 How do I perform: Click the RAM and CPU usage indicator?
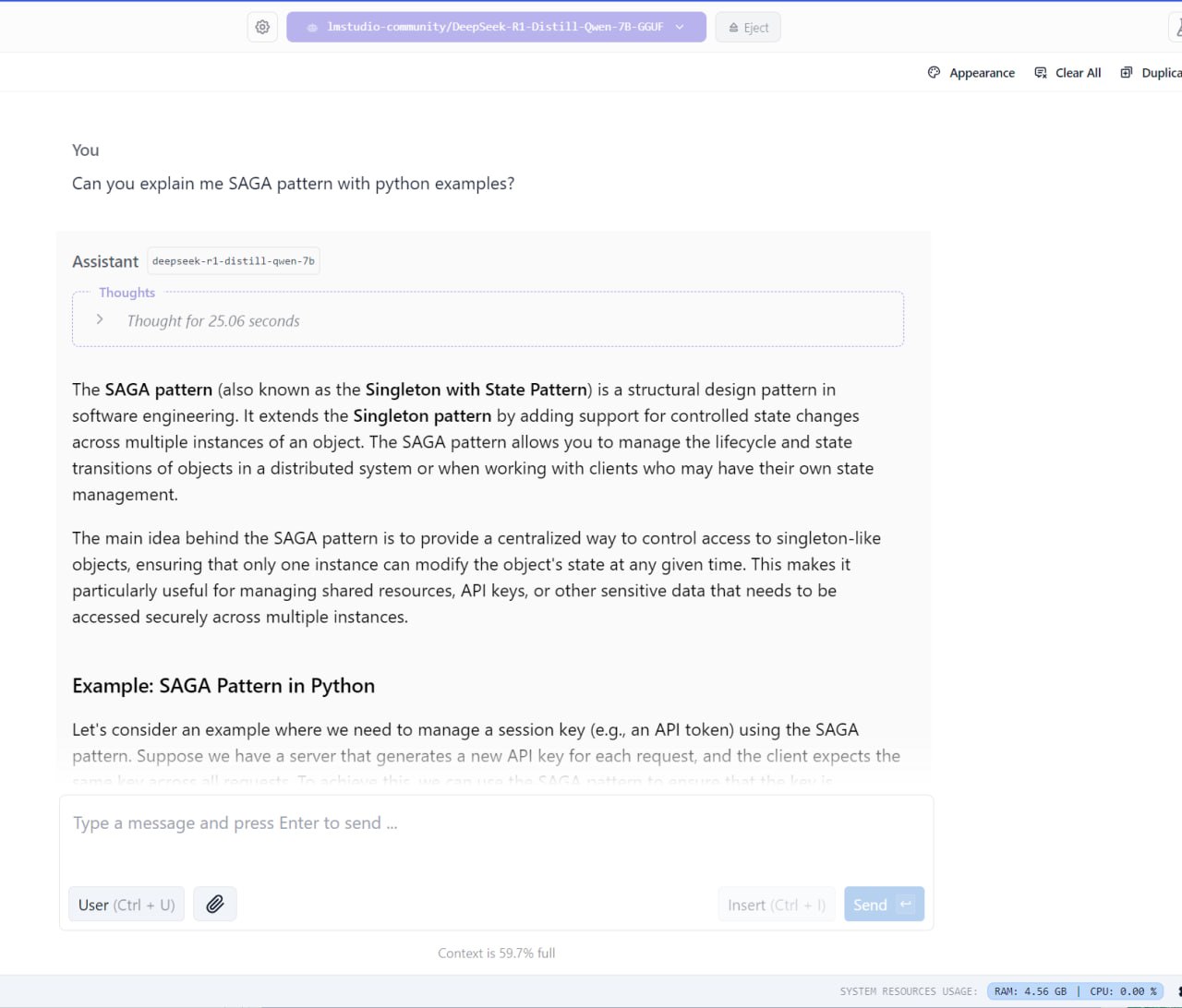pyautogui.click(x=1076, y=990)
